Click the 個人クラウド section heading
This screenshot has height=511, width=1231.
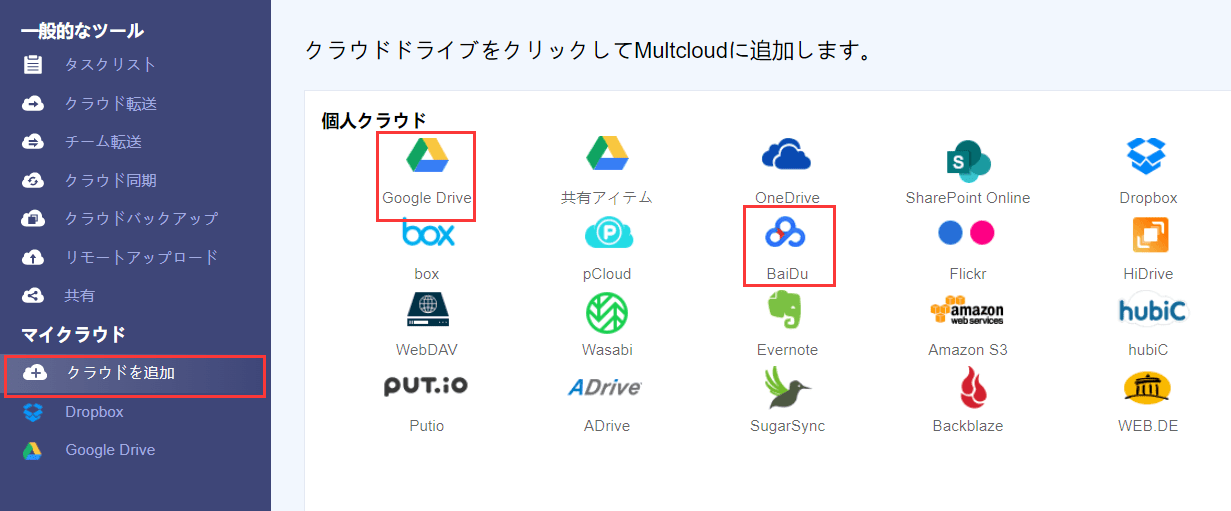374,120
